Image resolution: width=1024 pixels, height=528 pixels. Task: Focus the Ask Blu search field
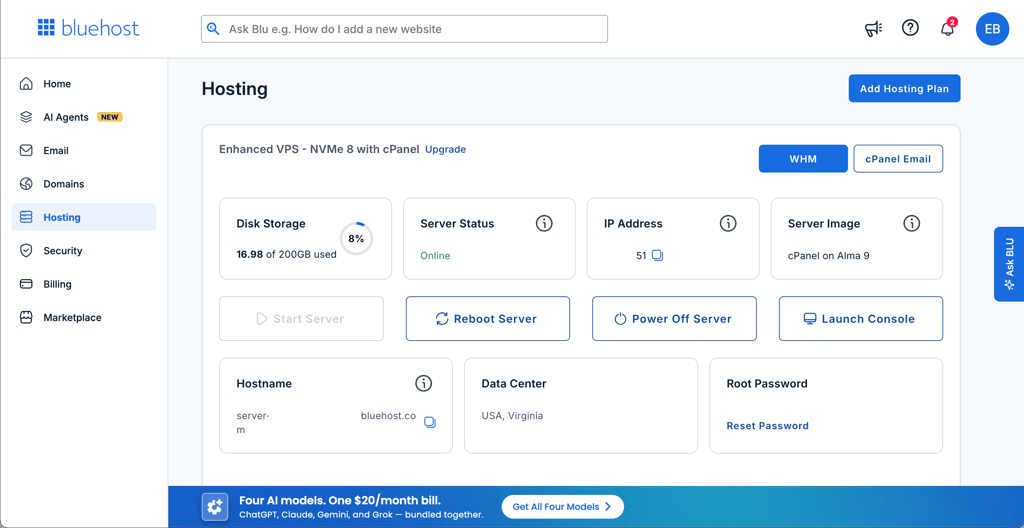pyautogui.click(x=404, y=29)
